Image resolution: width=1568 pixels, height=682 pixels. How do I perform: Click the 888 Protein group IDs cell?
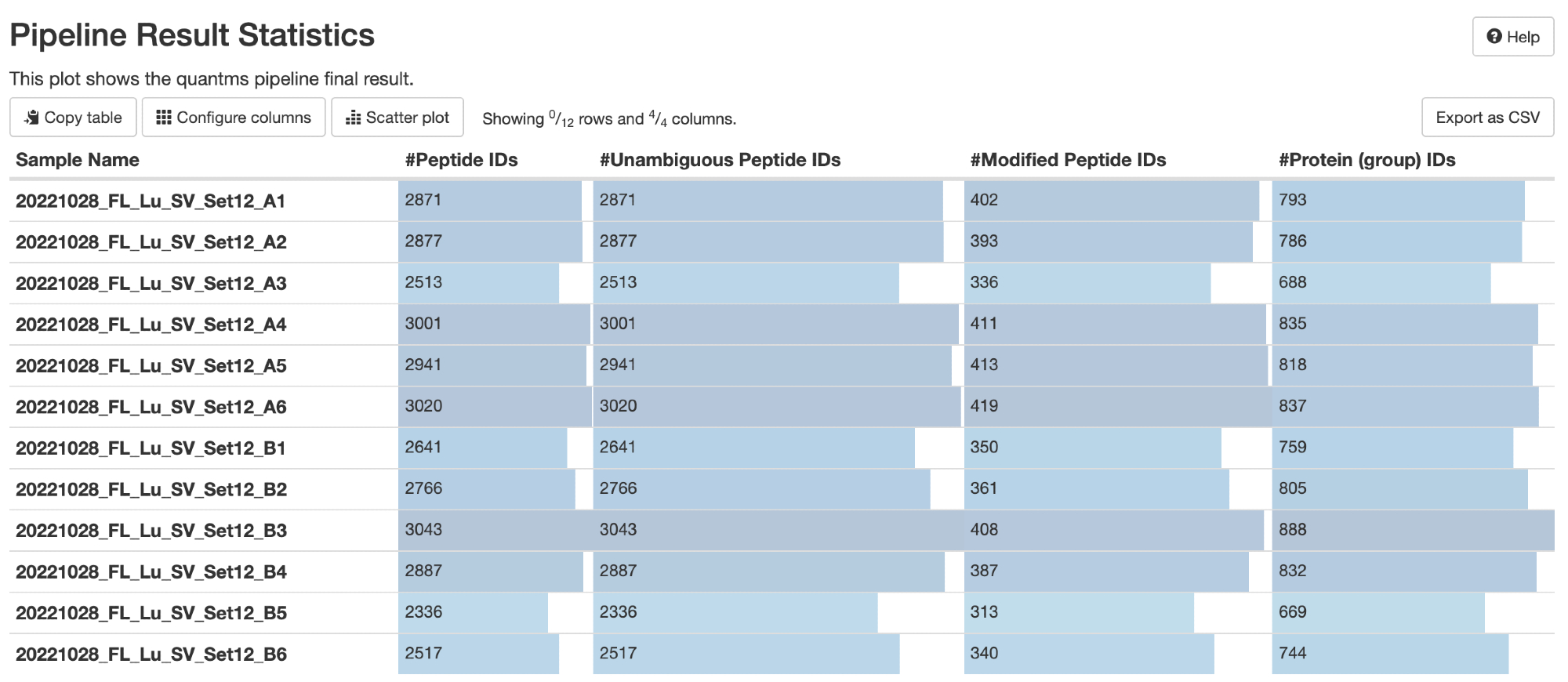click(x=1292, y=530)
